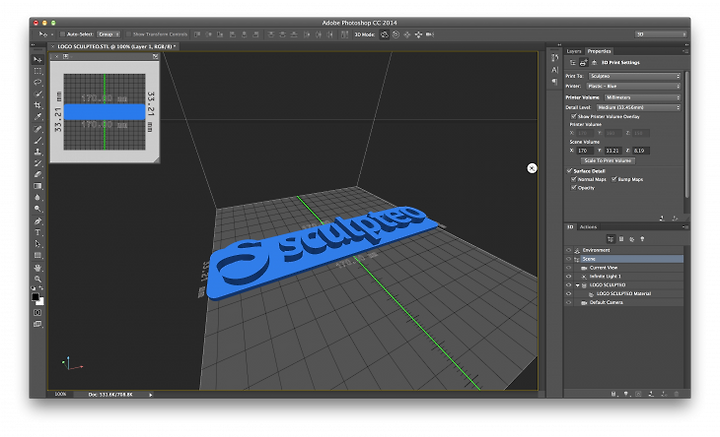Open the Print To dropdown
The width and height of the screenshot is (720, 437).
point(635,76)
